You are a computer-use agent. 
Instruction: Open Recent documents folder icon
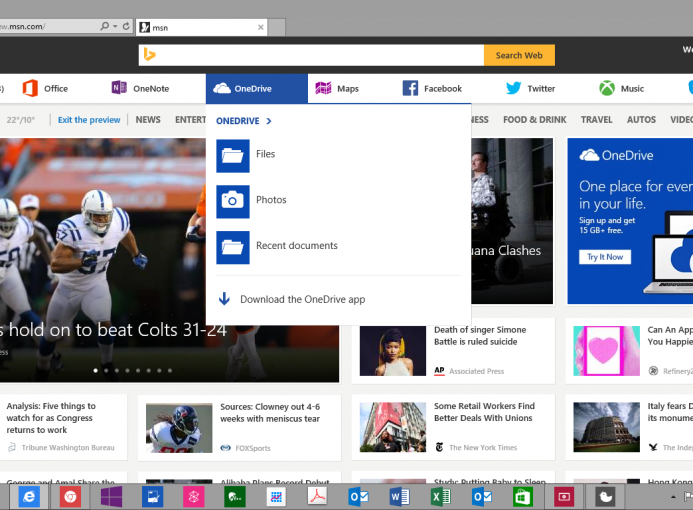tap(233, 247)
